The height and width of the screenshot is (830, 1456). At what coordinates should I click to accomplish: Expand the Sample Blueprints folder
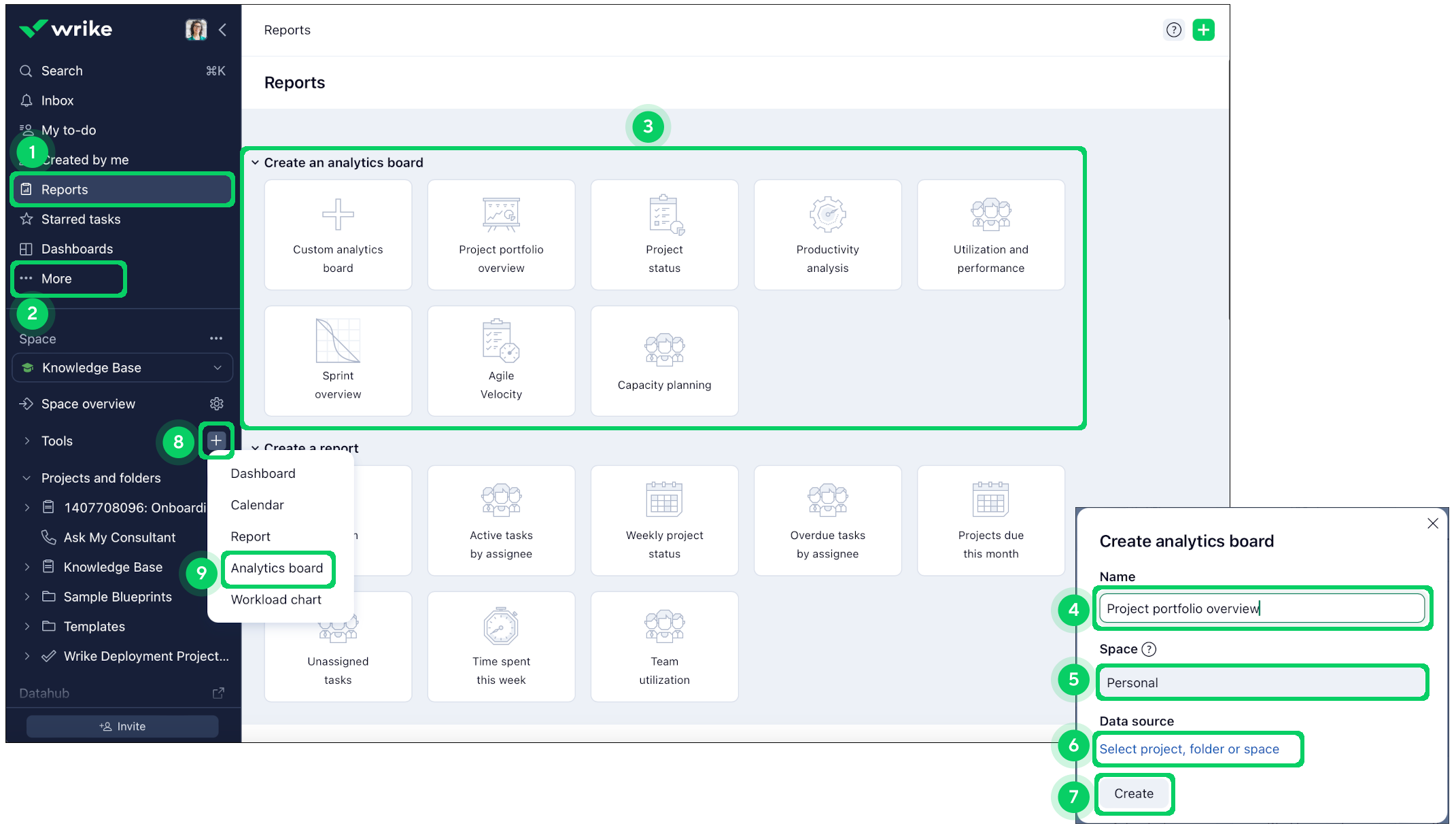click(x=27, y=597)
